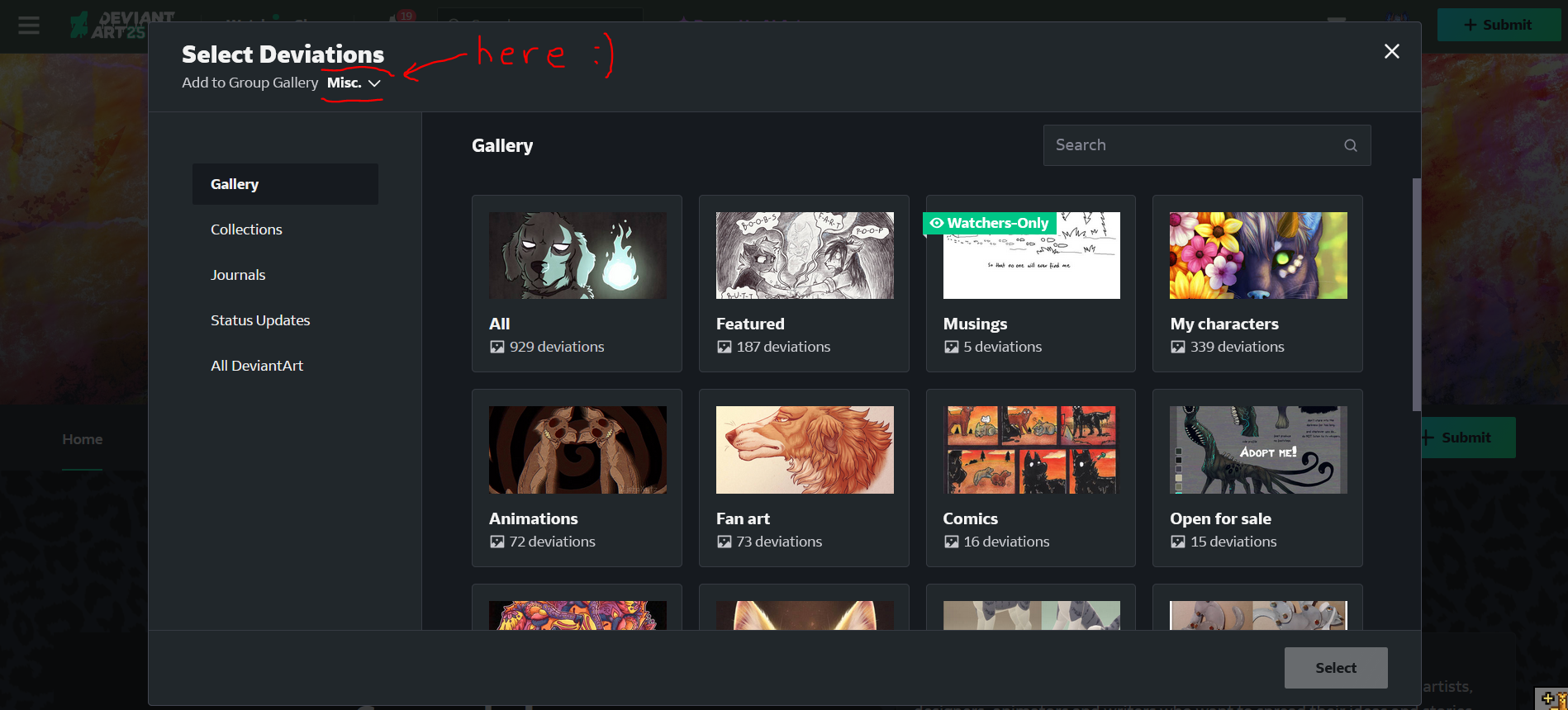
Task: Click the '16 deviations' count text
Action: 1006,542
